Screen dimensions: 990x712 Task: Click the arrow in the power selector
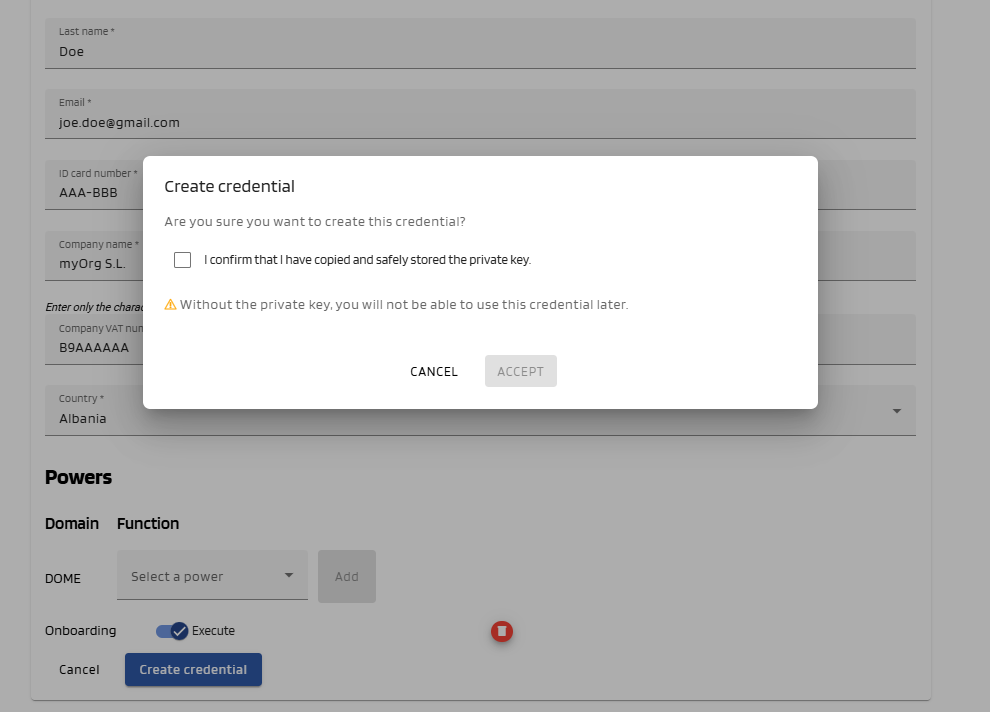289,576
